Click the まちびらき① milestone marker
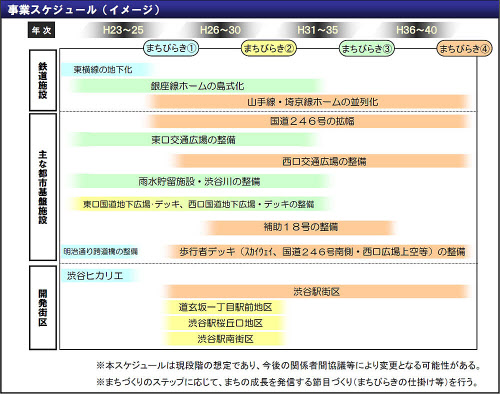 (171, 48)
